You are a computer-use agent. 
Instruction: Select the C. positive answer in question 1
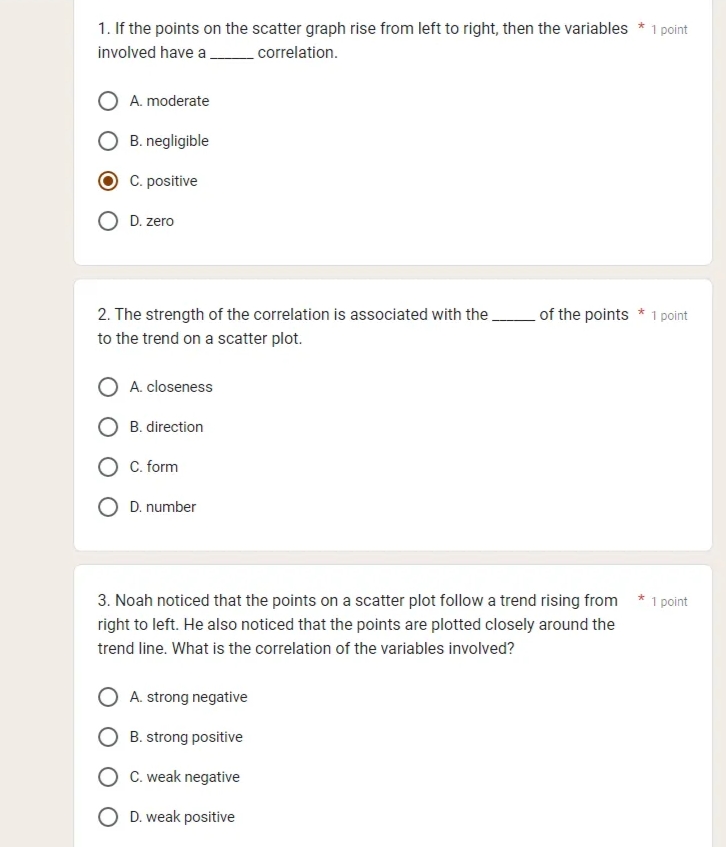108,181
